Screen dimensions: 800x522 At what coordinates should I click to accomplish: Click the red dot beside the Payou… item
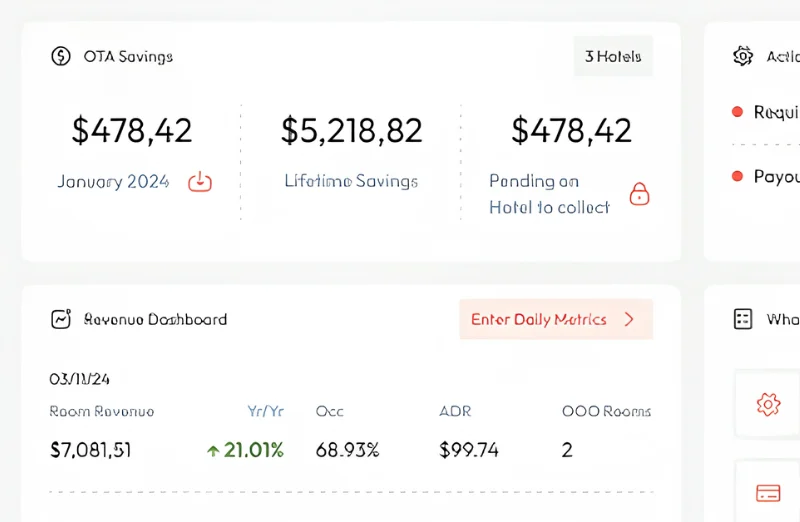point(737,176)
